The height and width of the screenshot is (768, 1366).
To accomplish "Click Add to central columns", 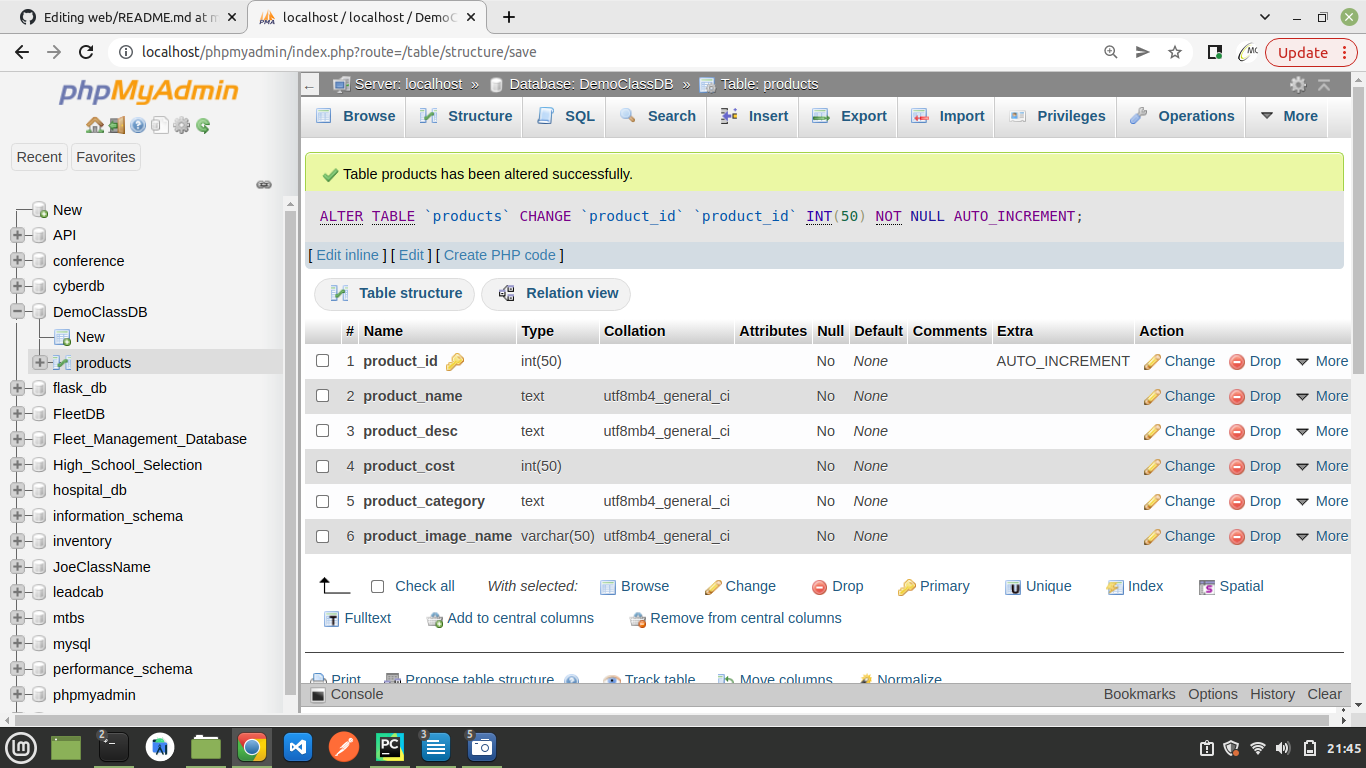I will pos(510,619).
